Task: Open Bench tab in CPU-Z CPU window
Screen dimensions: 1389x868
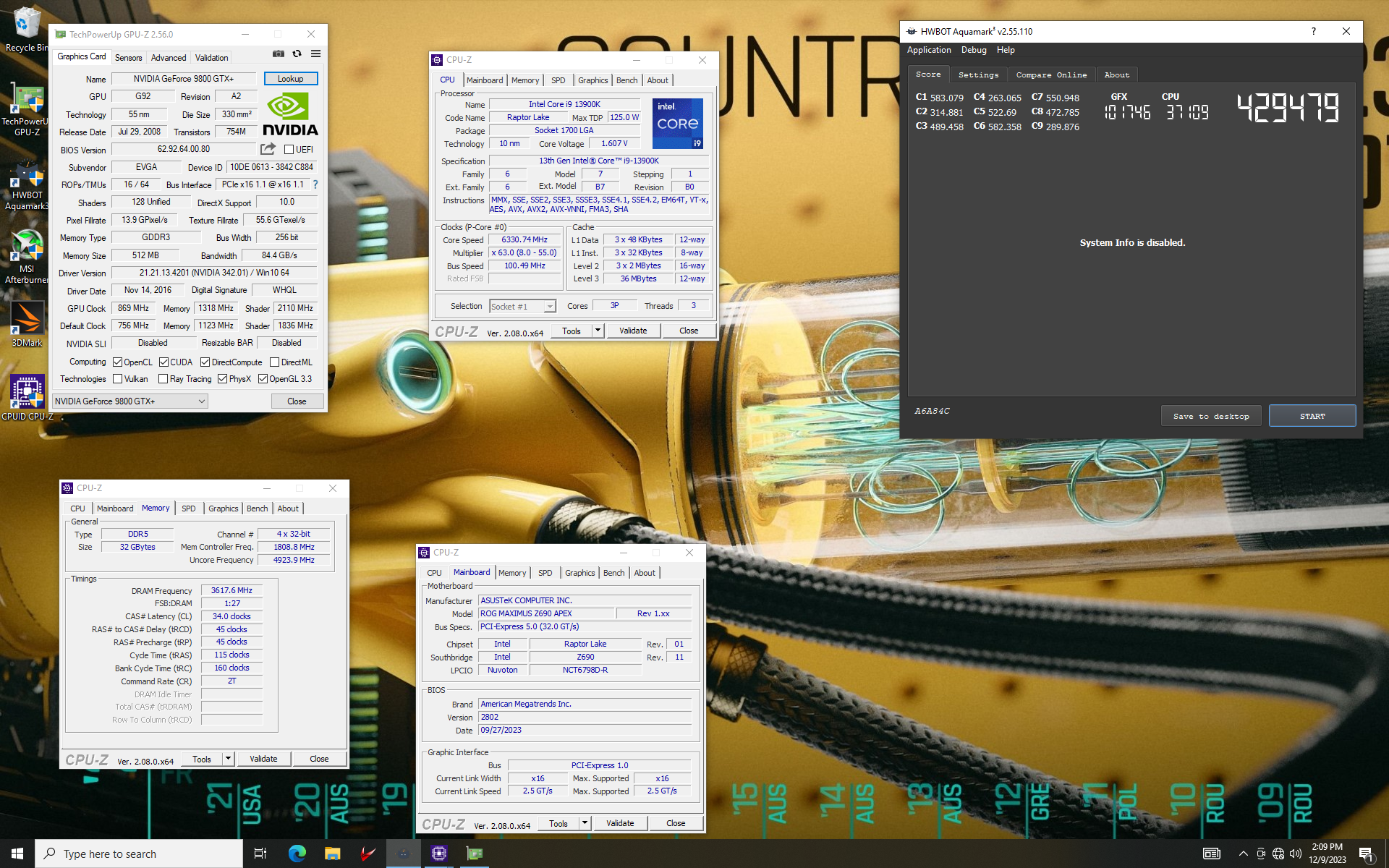Action: (x=626, y=80)
